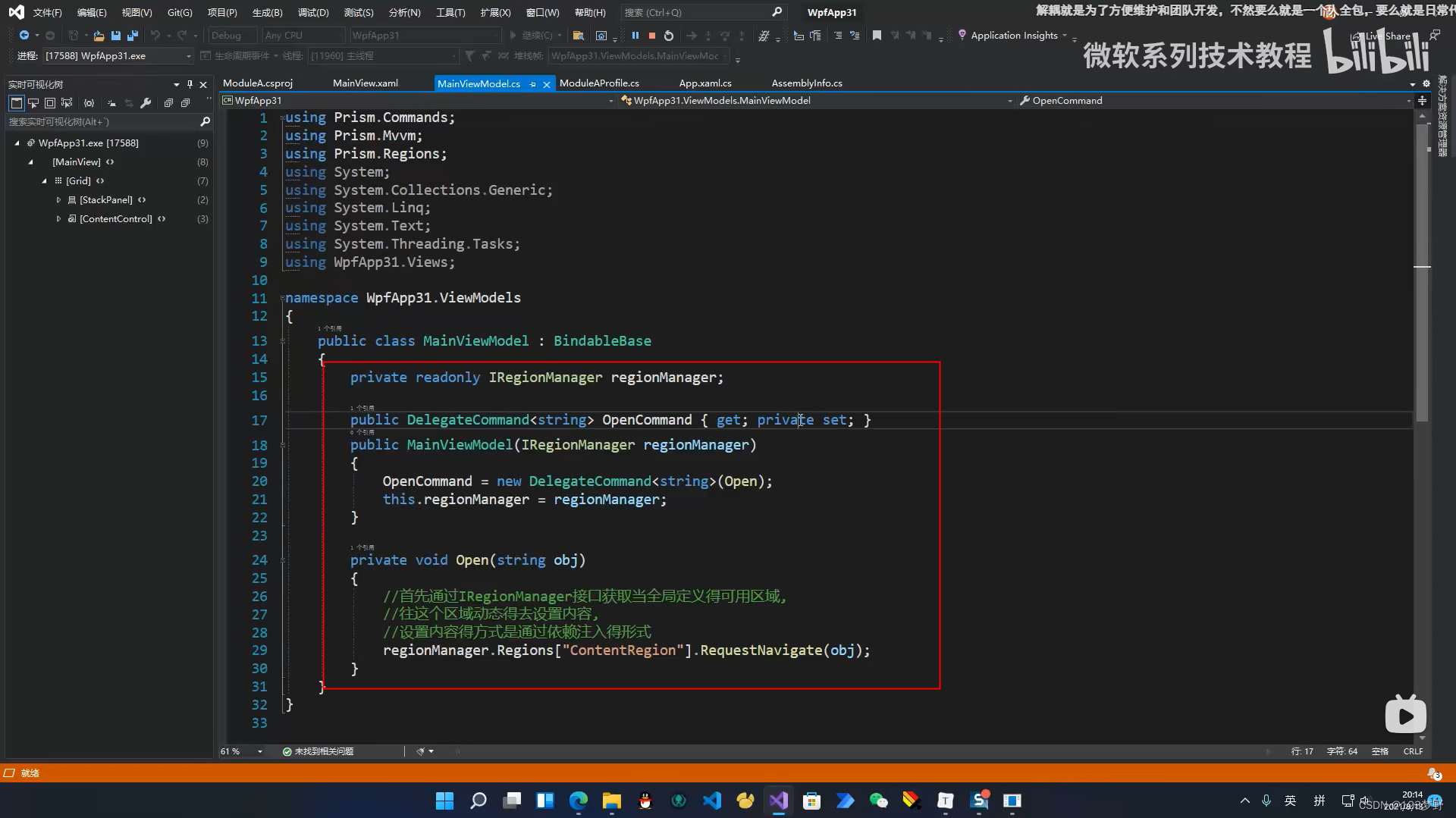Open the 生成(B) menu
The width and height of the screenshot is (1456, 818).
[x=267, y=12]
